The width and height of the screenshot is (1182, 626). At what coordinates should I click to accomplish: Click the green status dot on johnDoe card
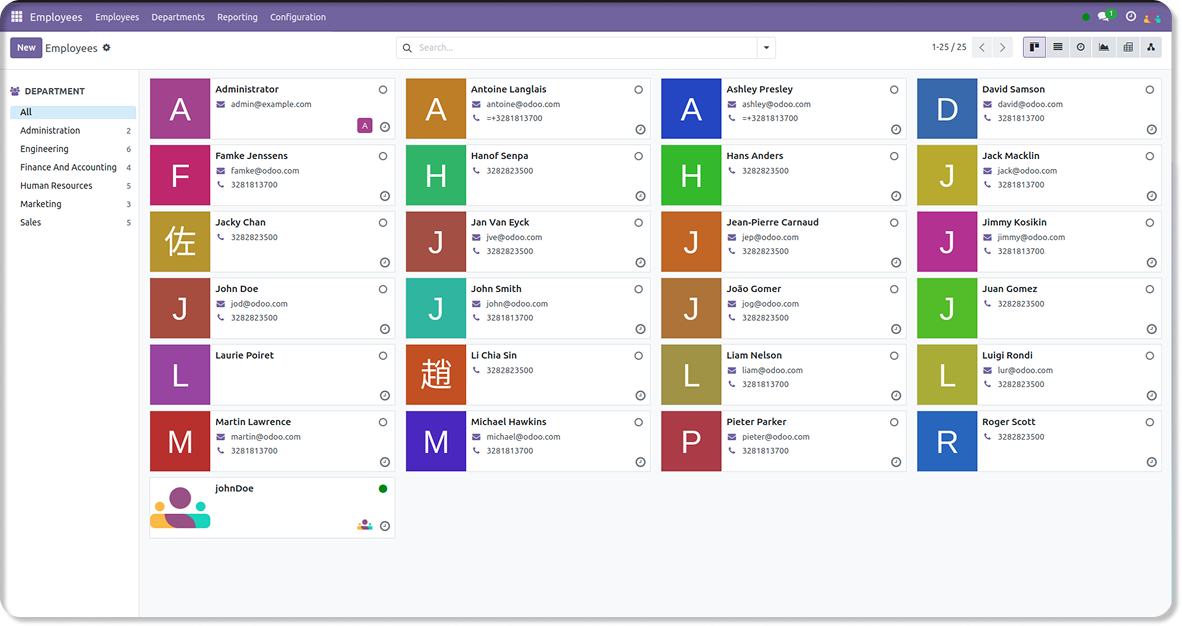click(383, 489)
